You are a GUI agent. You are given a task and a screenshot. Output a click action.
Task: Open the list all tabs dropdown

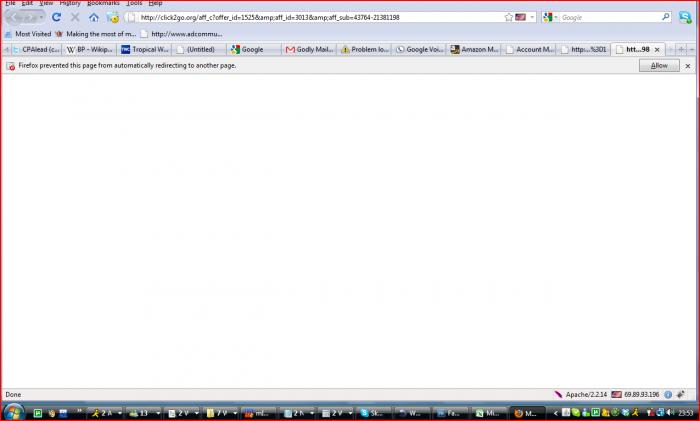(x=692, y=50)
